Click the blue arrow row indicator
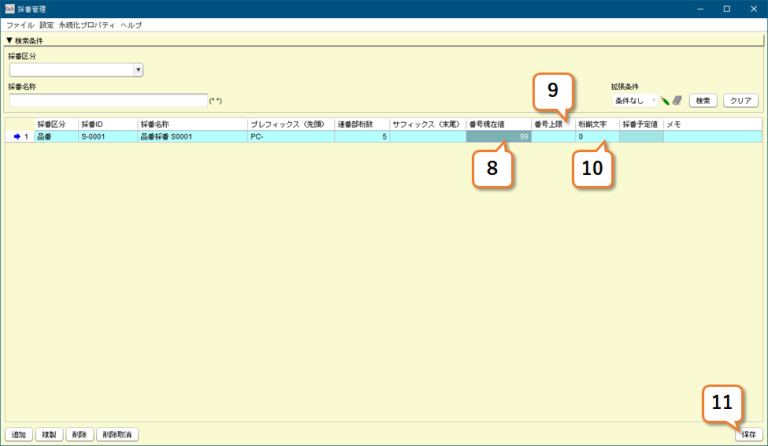 [x=16, y=137]
